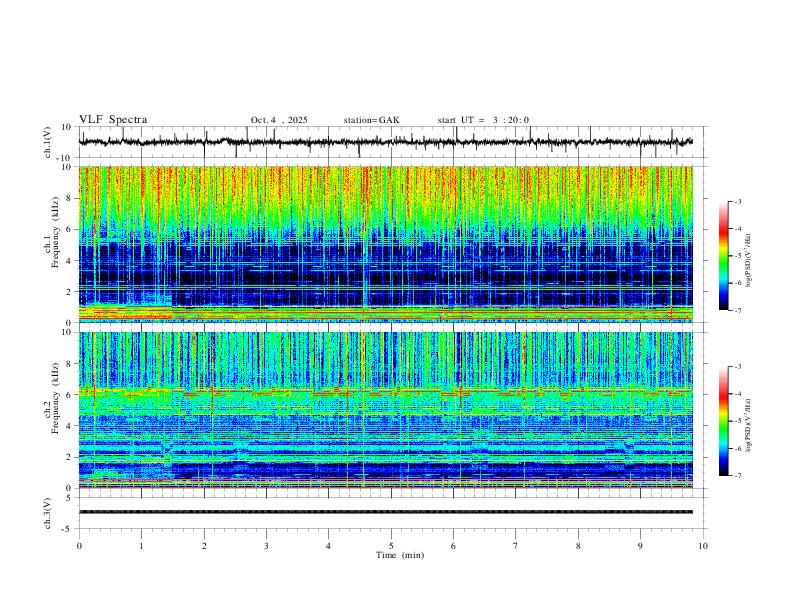
Task: Click the ch.1 waveform trace panel
Action: [x=392, y=142]
